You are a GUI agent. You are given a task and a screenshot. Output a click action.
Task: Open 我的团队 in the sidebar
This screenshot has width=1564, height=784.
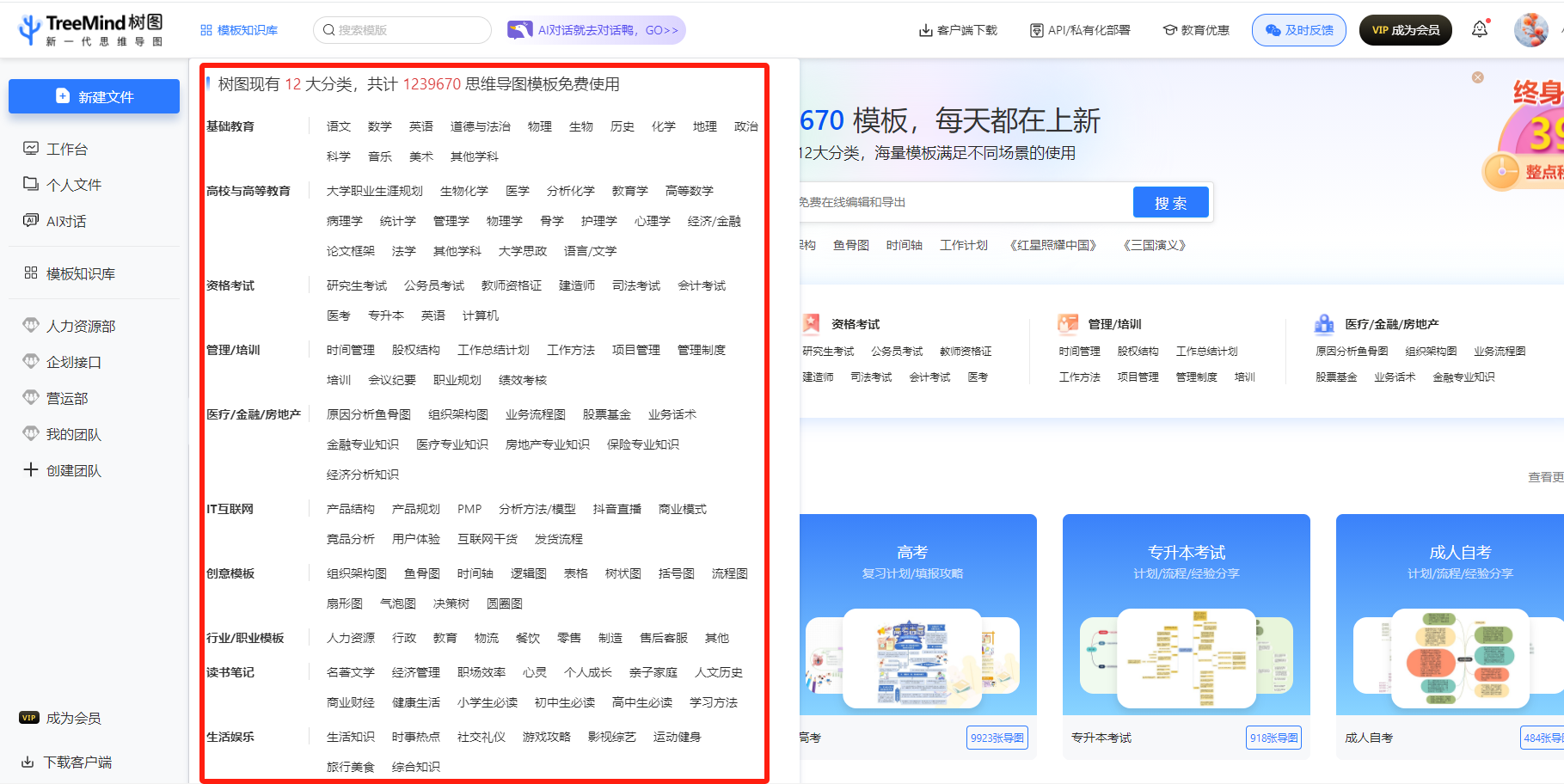[x=71, y=434]
